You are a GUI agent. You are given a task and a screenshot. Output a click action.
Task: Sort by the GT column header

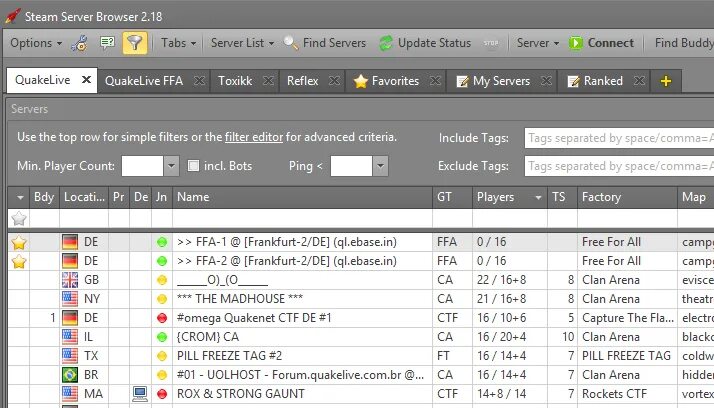[453, 197]
